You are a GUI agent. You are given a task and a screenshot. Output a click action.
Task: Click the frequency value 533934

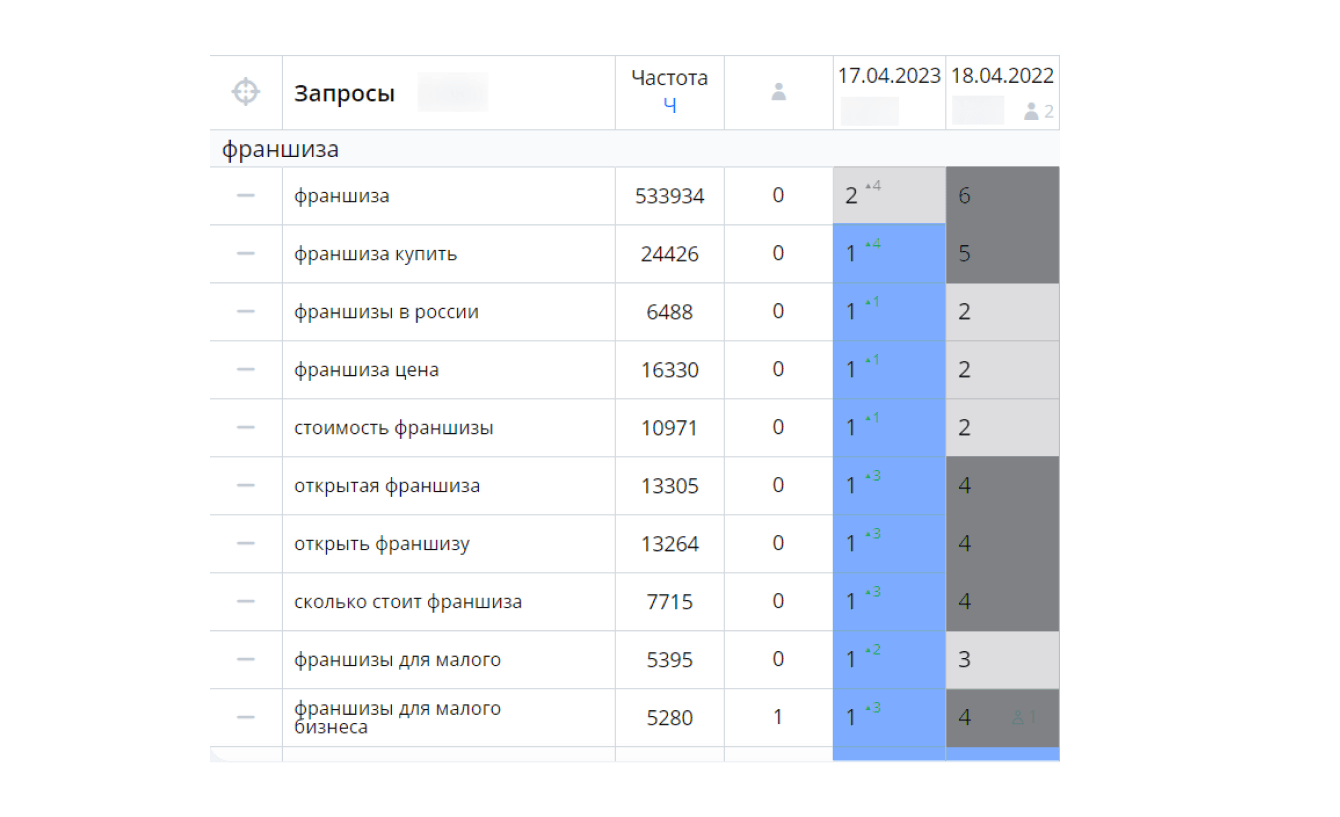point(670,196)
